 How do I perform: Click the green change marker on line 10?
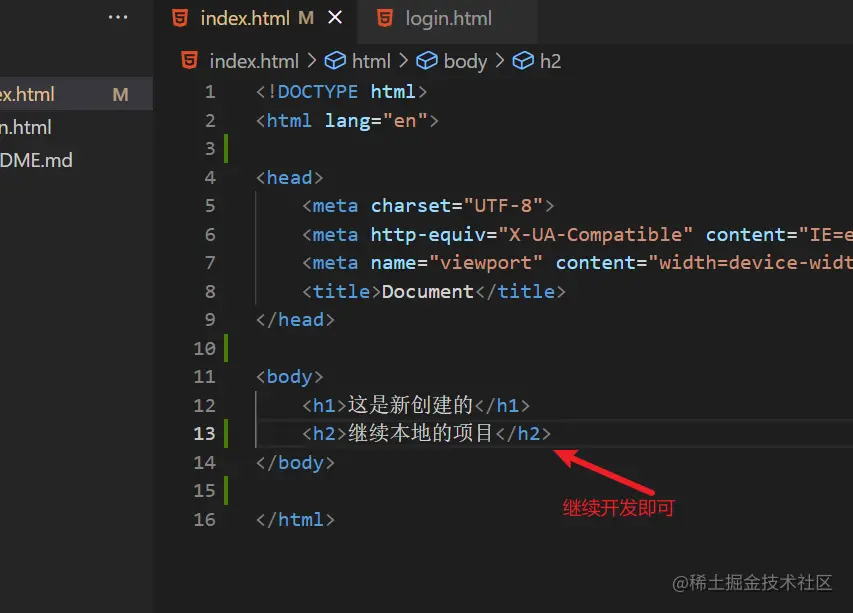[226, 348]
